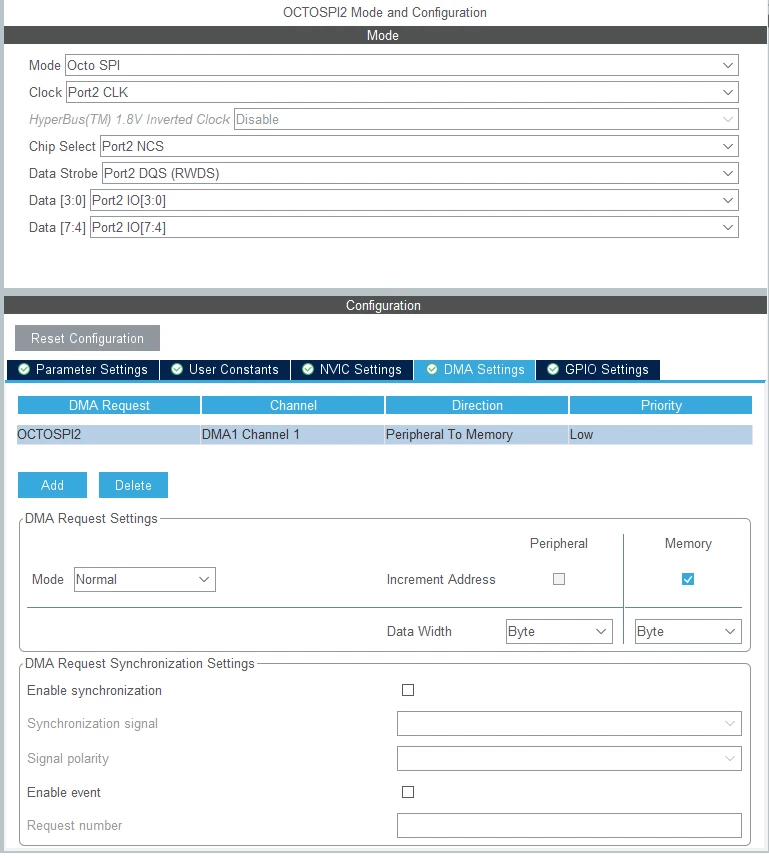Switch to the NVIC Settings tab

coord(352,370)
